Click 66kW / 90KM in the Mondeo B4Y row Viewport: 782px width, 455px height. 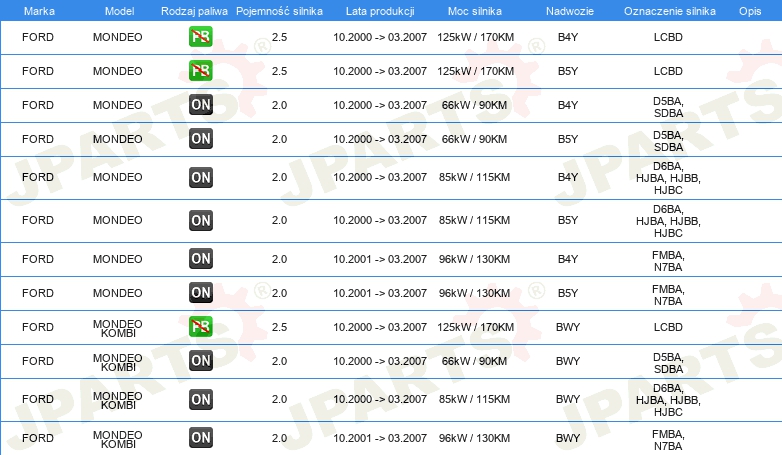(x=474, y=105)
